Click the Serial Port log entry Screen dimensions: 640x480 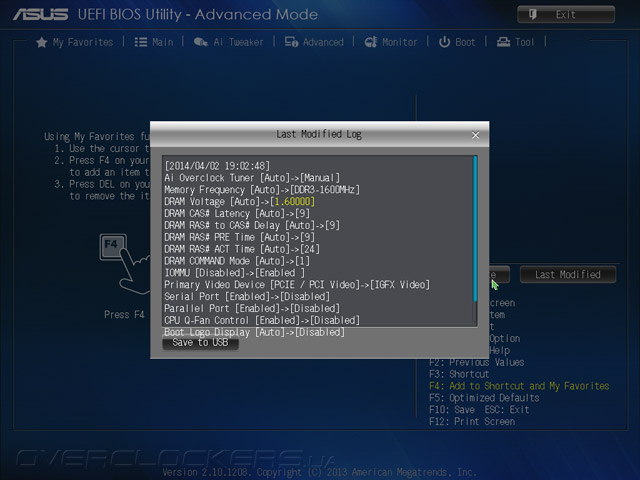(x=247, y=296)
